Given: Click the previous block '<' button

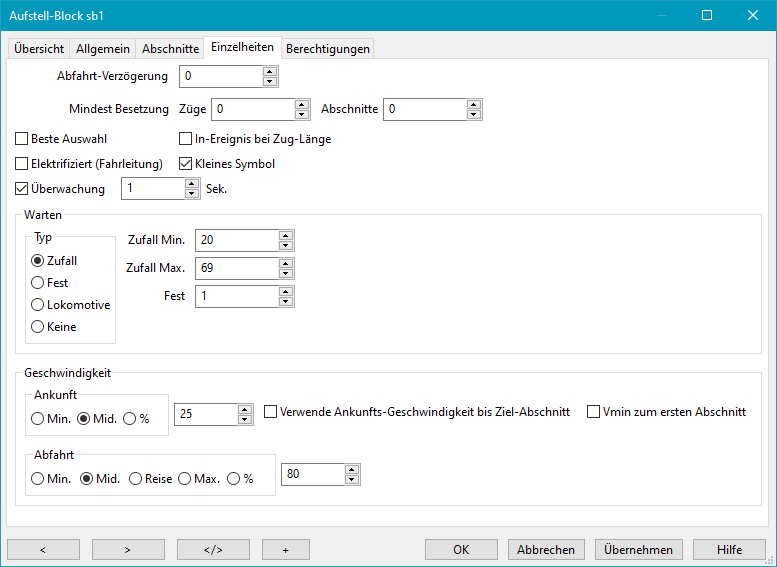Looking at the screenshot, I should 43,550.
